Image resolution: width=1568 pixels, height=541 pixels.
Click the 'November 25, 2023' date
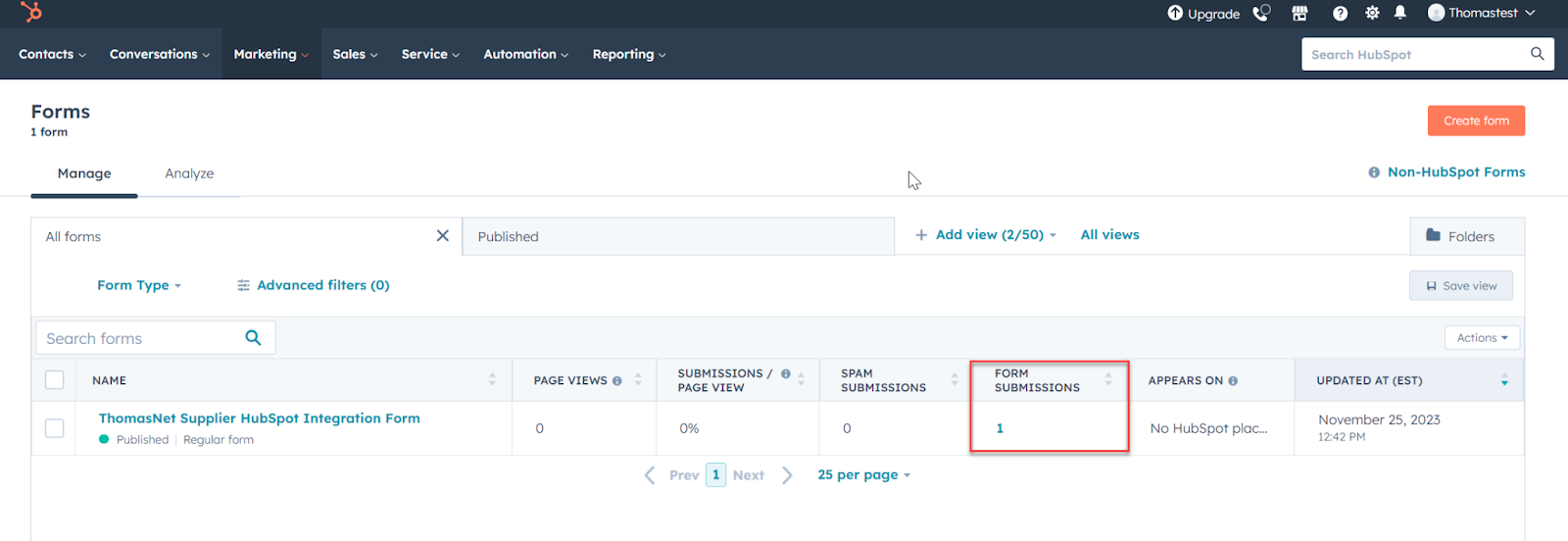coord(1379,419)
